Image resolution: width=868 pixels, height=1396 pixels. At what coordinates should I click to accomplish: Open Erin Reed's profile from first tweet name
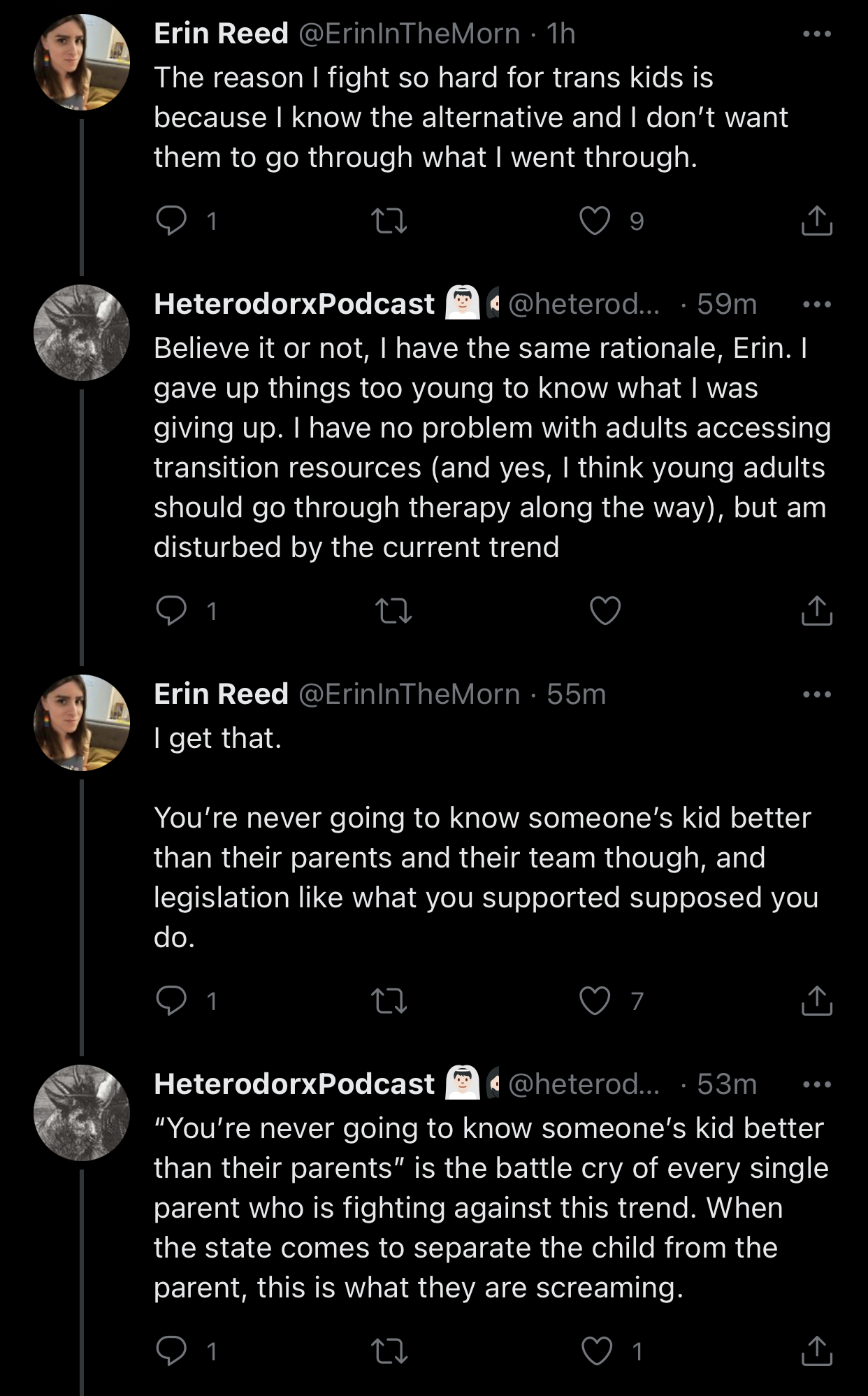coord(221,34)
